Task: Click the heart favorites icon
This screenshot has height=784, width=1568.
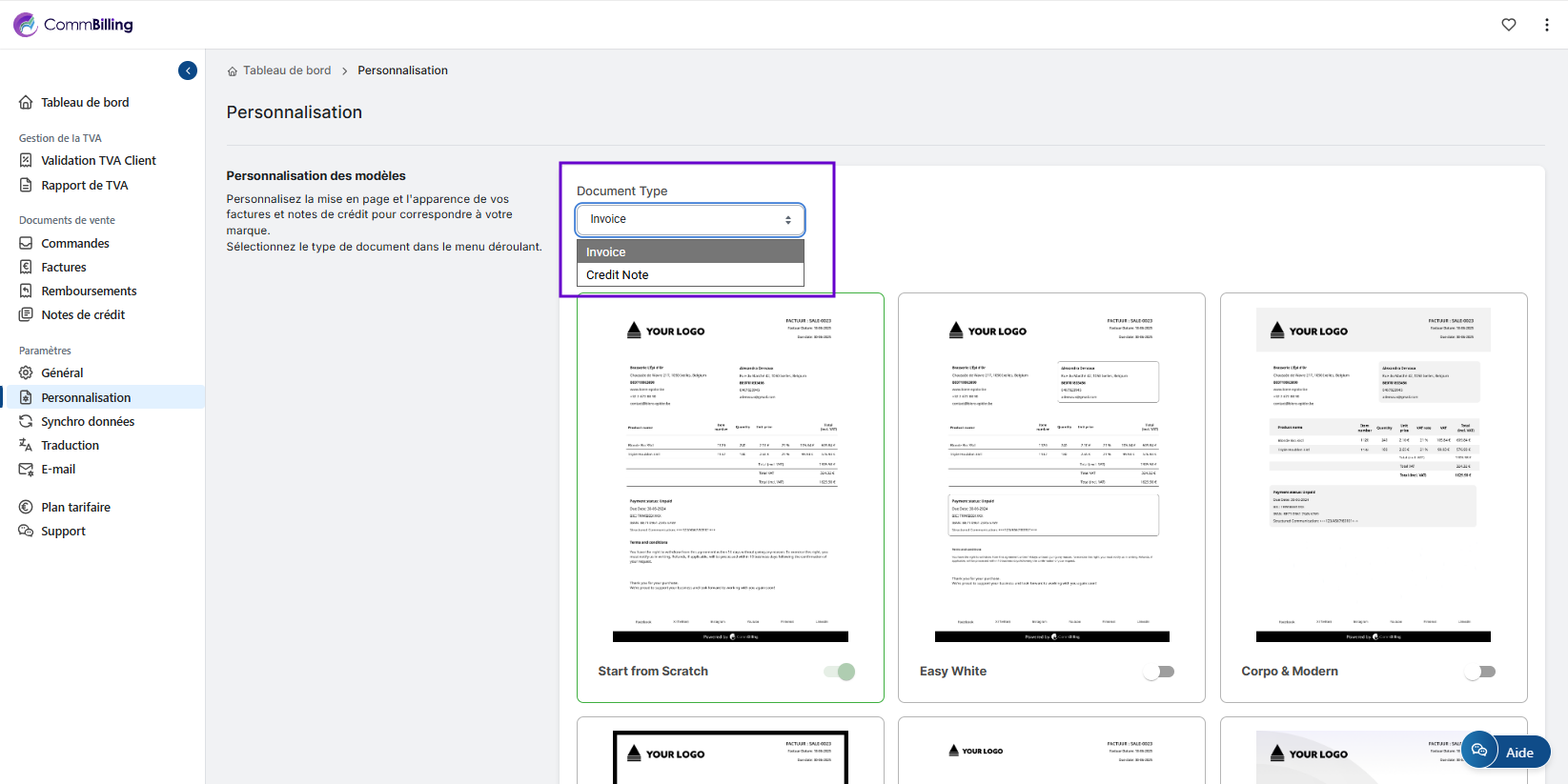Action: tap(1508, 25)
